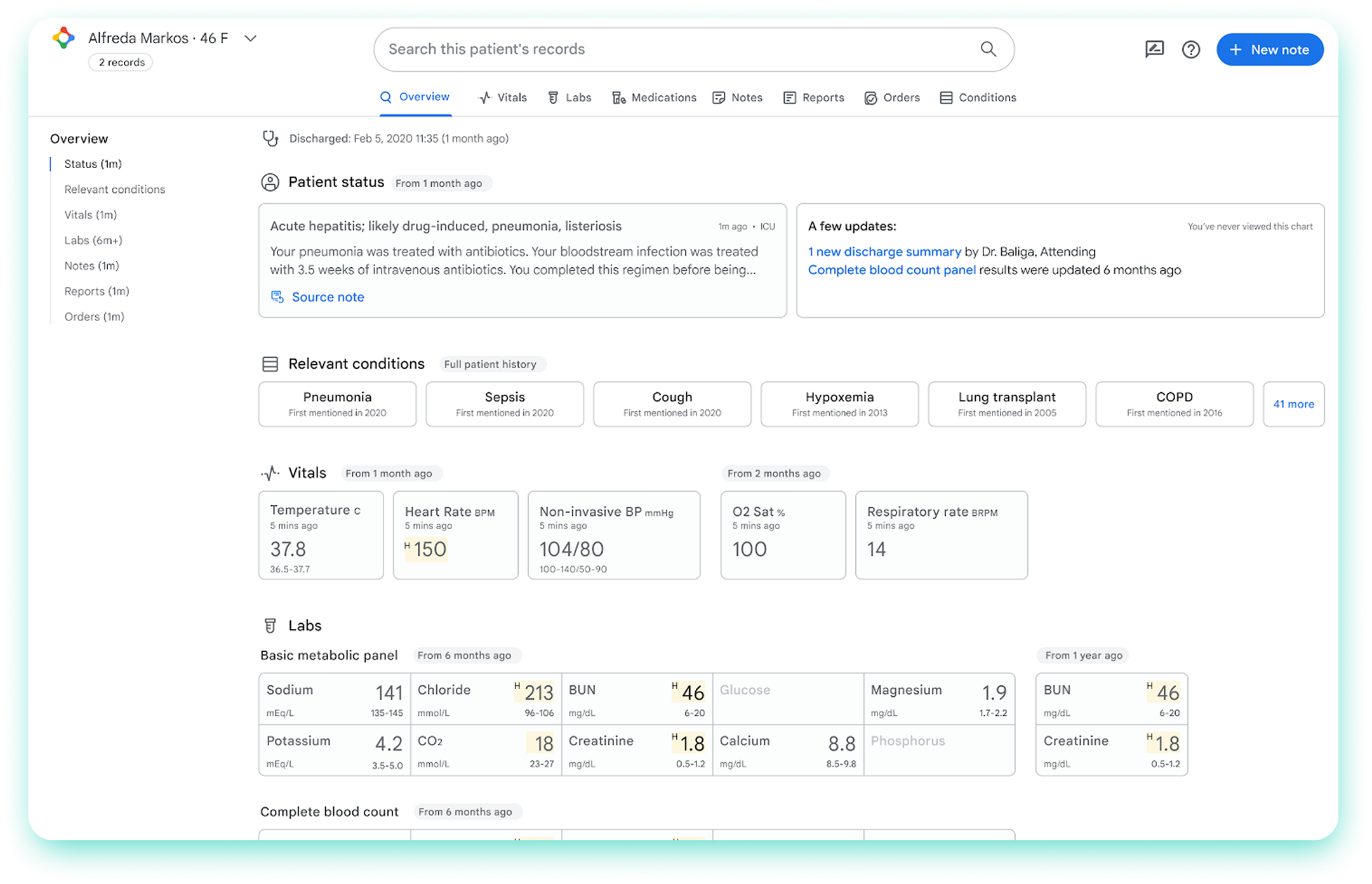Click the colorful app logo
This screenshot has width=1372, height=884.
(63, 38)
